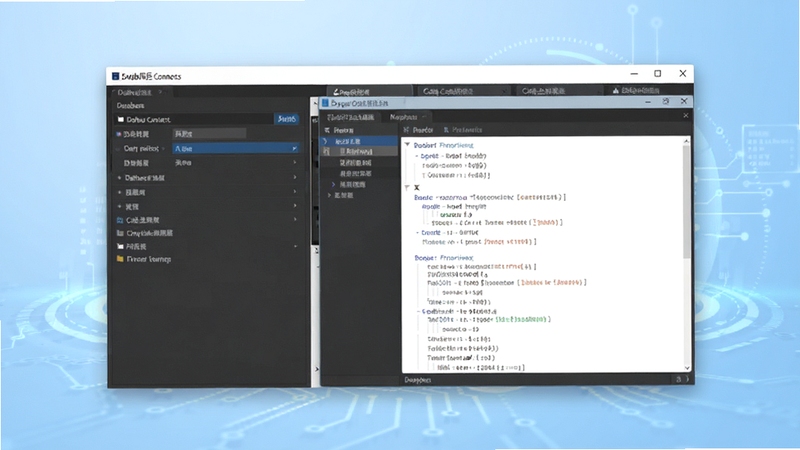Click the white folder icon in the top connection row
The image size is (800, 450).
(x=120, y=119)
